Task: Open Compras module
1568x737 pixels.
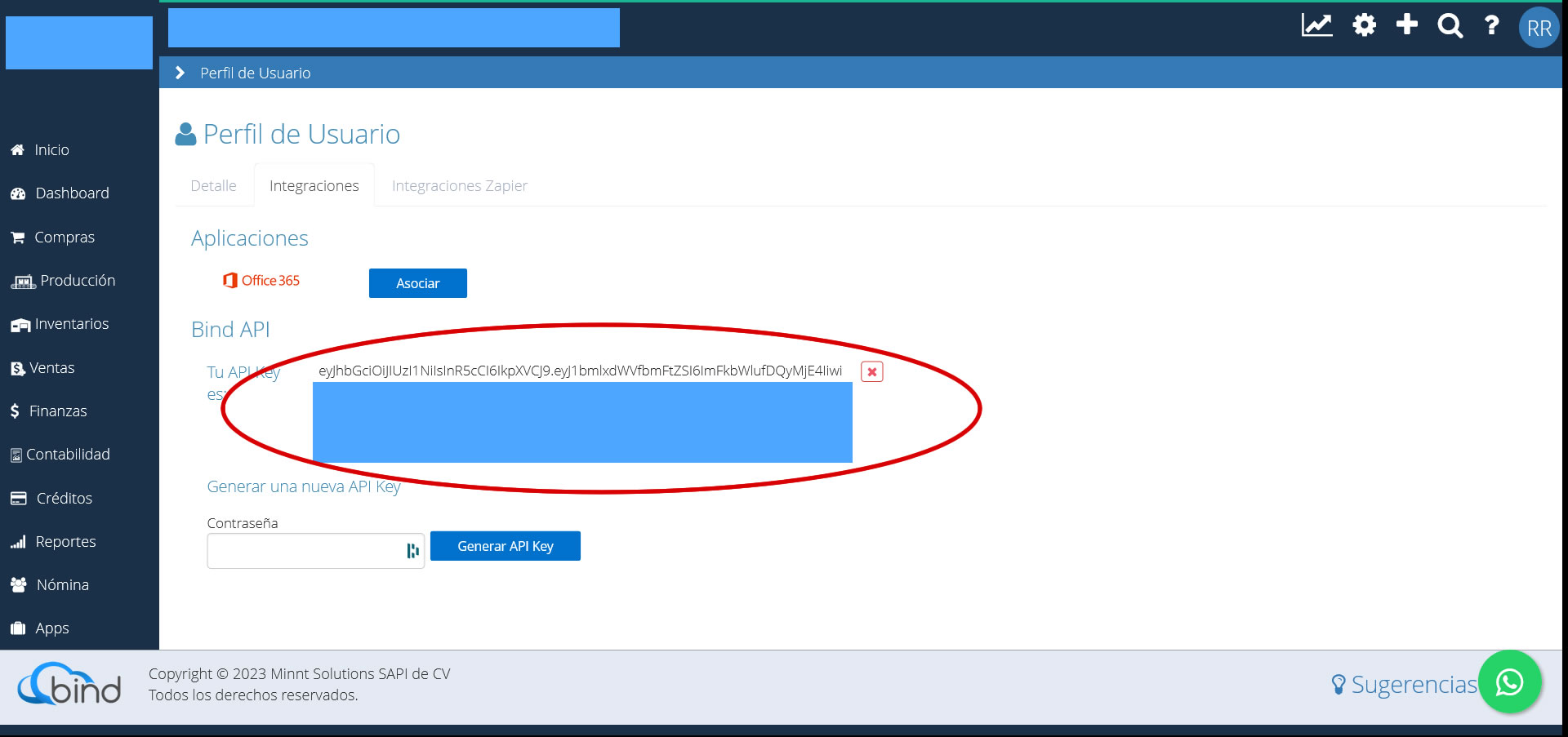Action: coord(65,238)
